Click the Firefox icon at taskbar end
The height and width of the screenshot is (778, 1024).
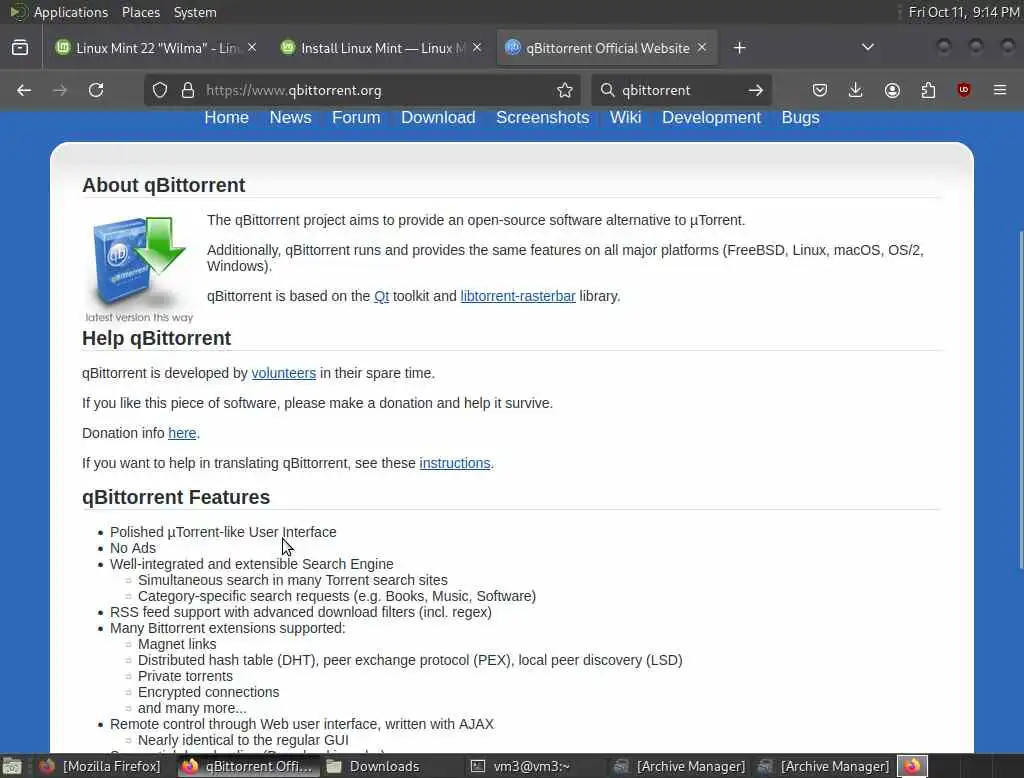click(x=912, y=766)
